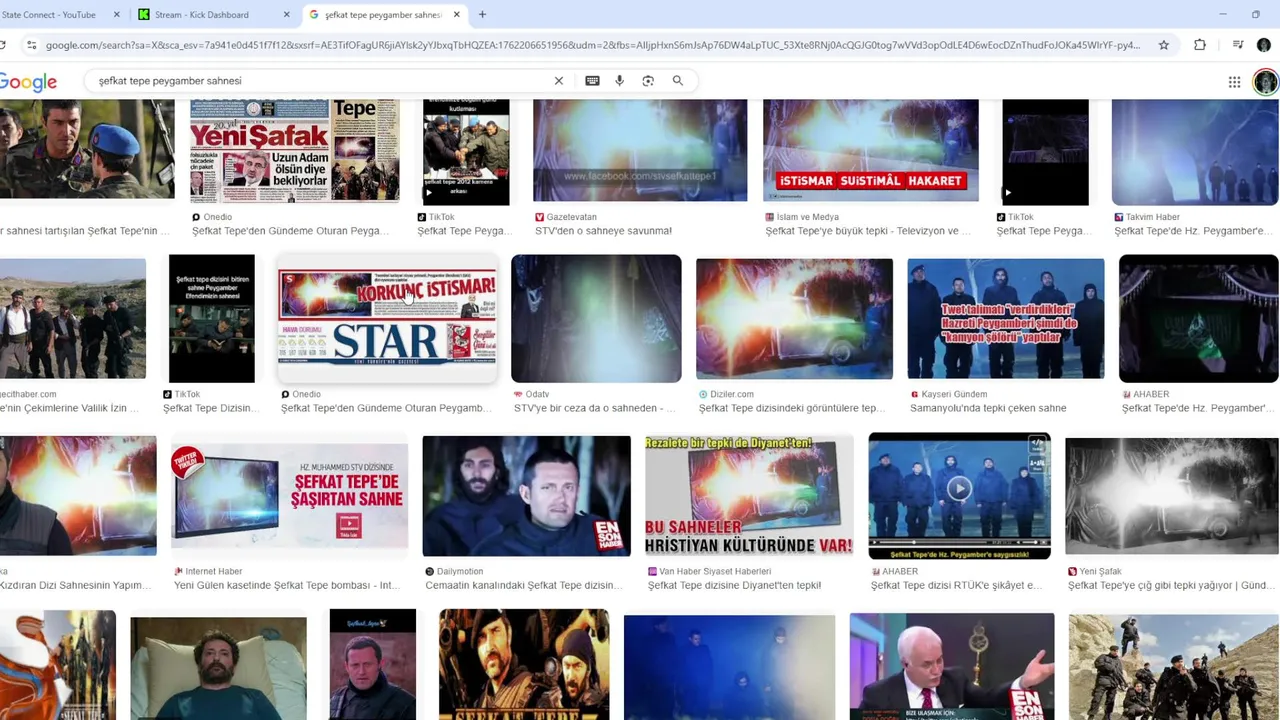Open Şefkat Tepe'ye büyük tepki link
1280x720 pixels.
868,231
